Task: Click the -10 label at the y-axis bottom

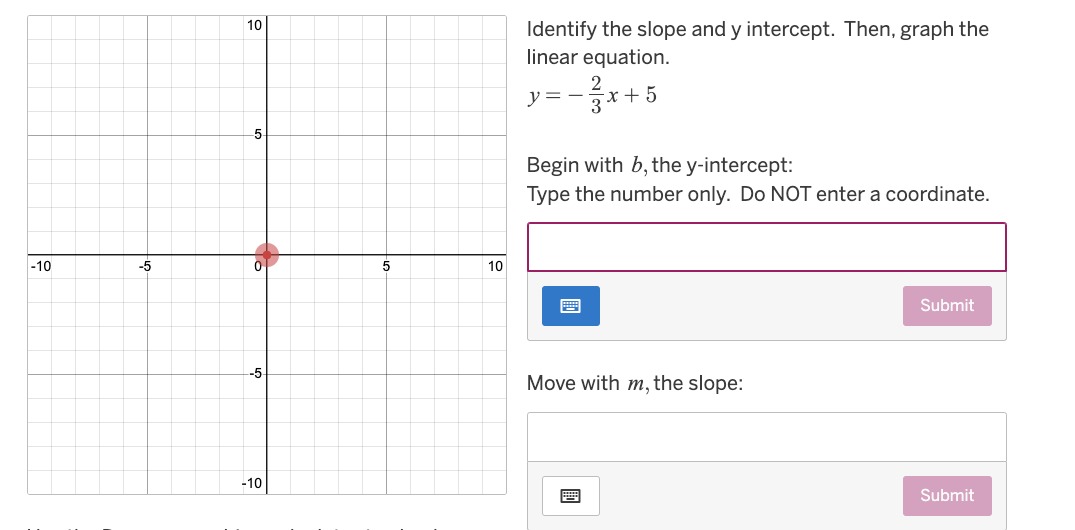Action: pos(252,483)
